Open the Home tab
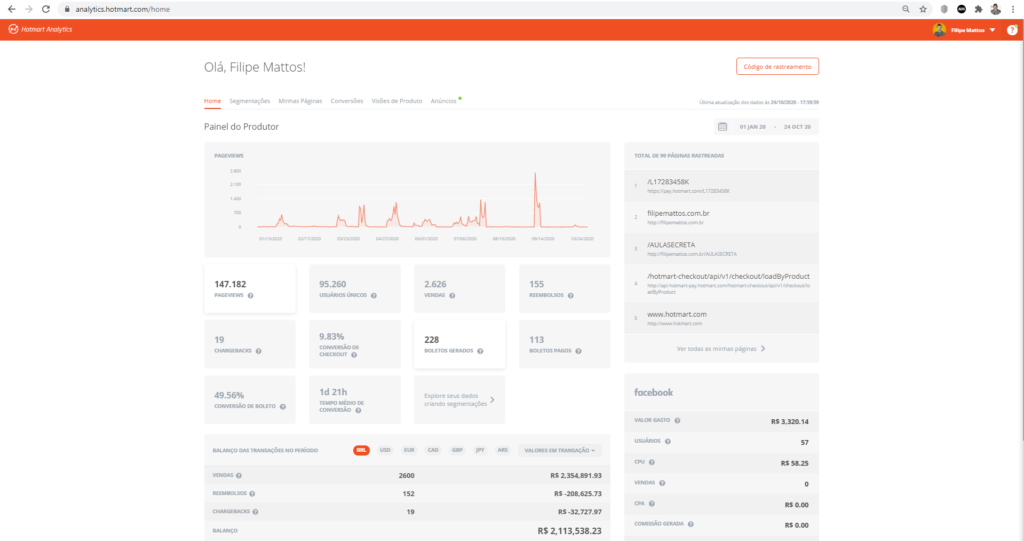1024x541 pixels. (x=212, y=101)
